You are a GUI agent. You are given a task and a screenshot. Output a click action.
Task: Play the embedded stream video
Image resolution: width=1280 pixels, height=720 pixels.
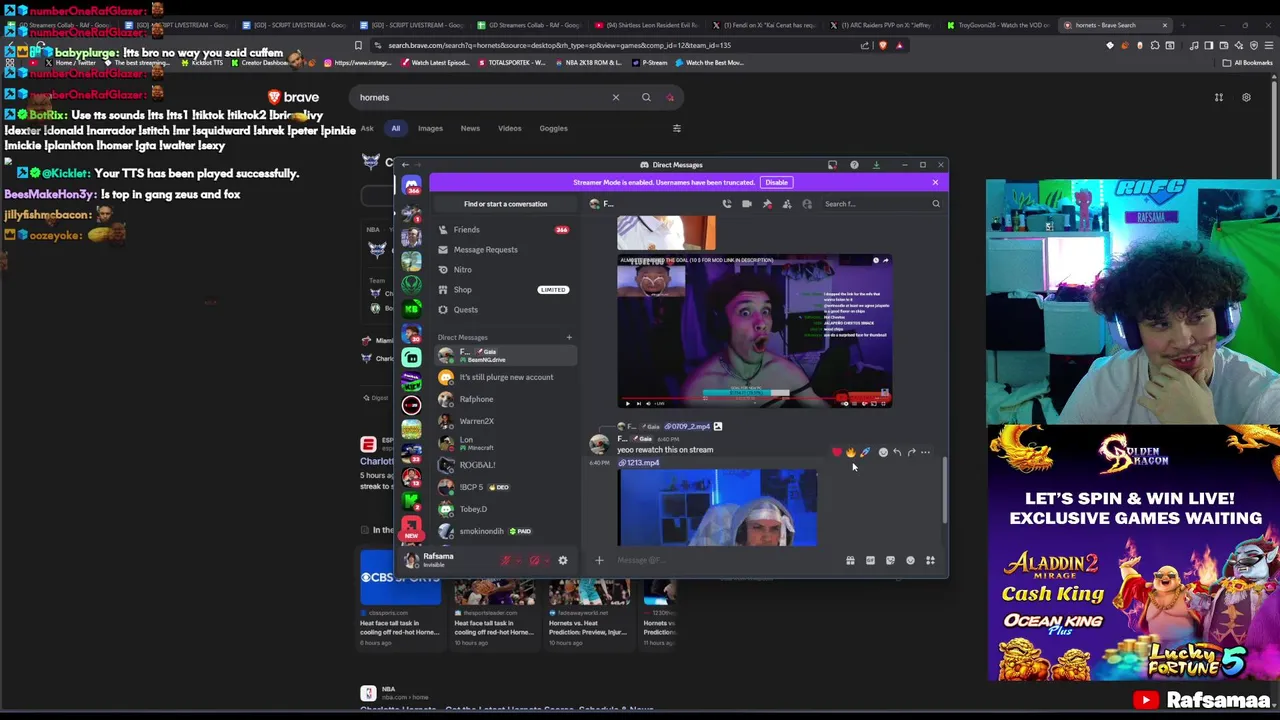pos(628,403)
